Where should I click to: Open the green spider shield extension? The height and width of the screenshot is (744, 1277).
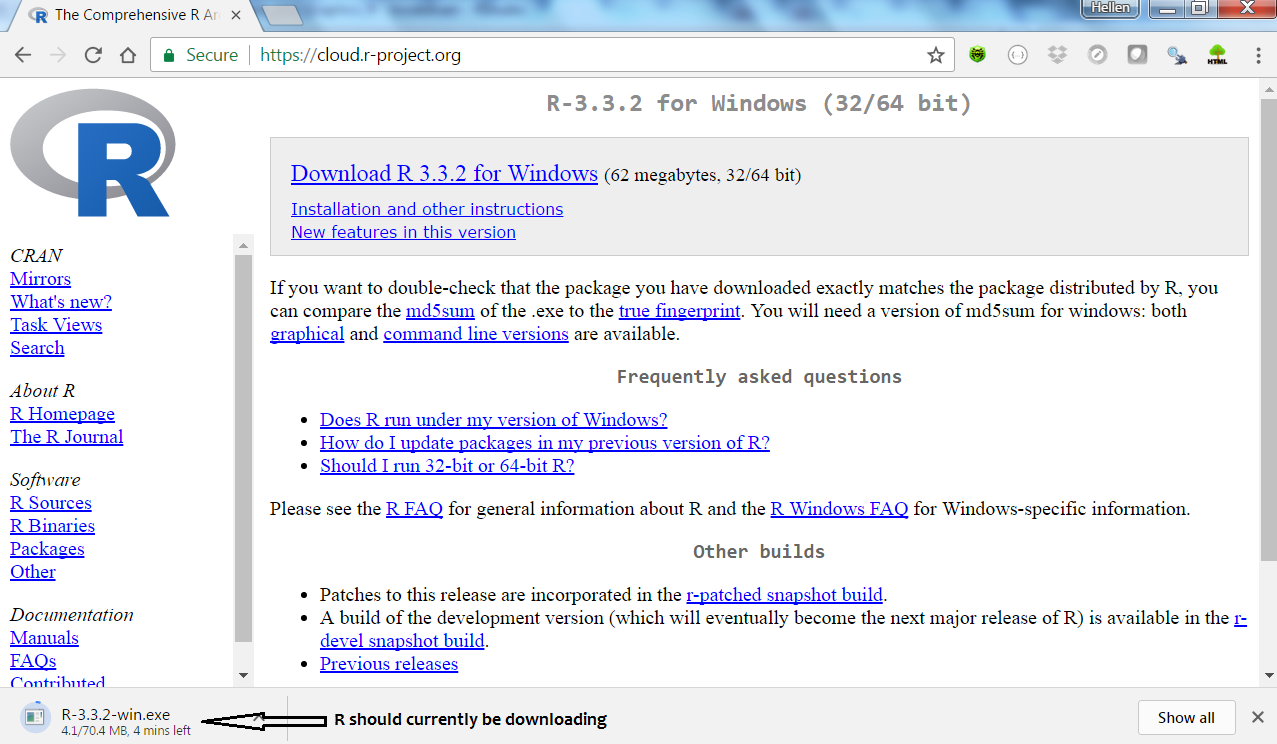(x=977, y=56)
